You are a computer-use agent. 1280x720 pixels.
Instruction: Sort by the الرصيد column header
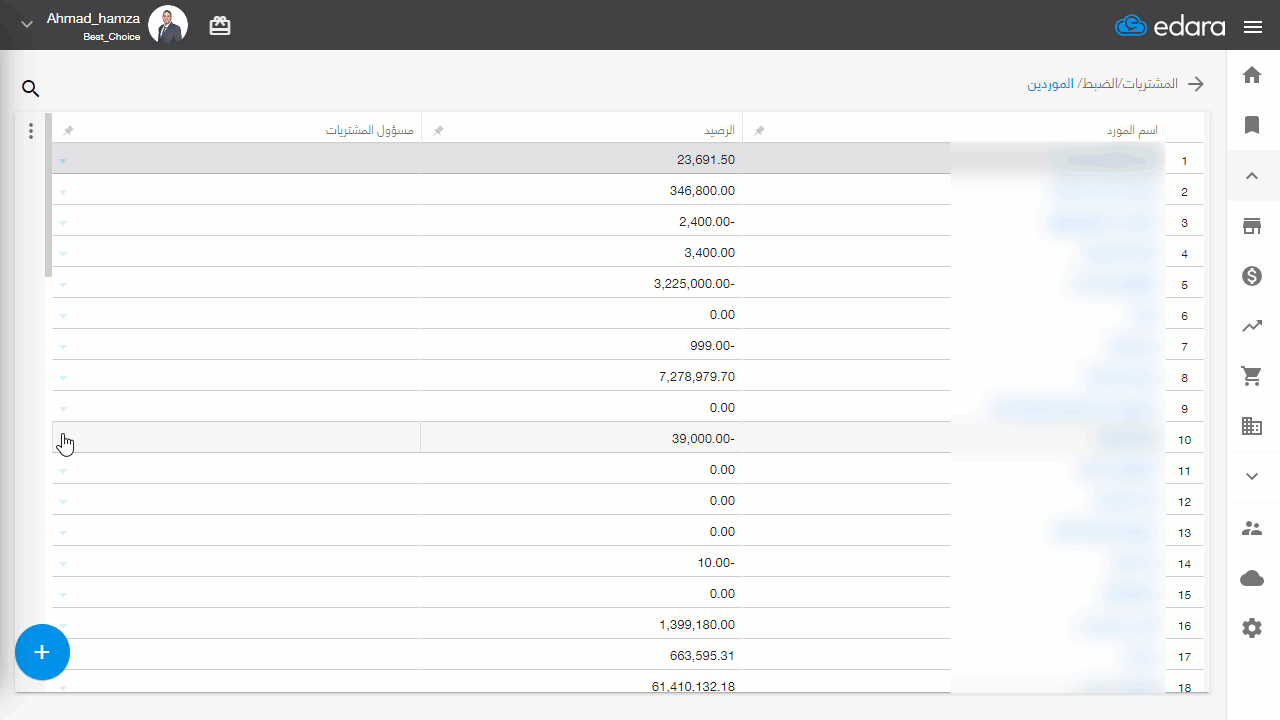tap(718, 131)
